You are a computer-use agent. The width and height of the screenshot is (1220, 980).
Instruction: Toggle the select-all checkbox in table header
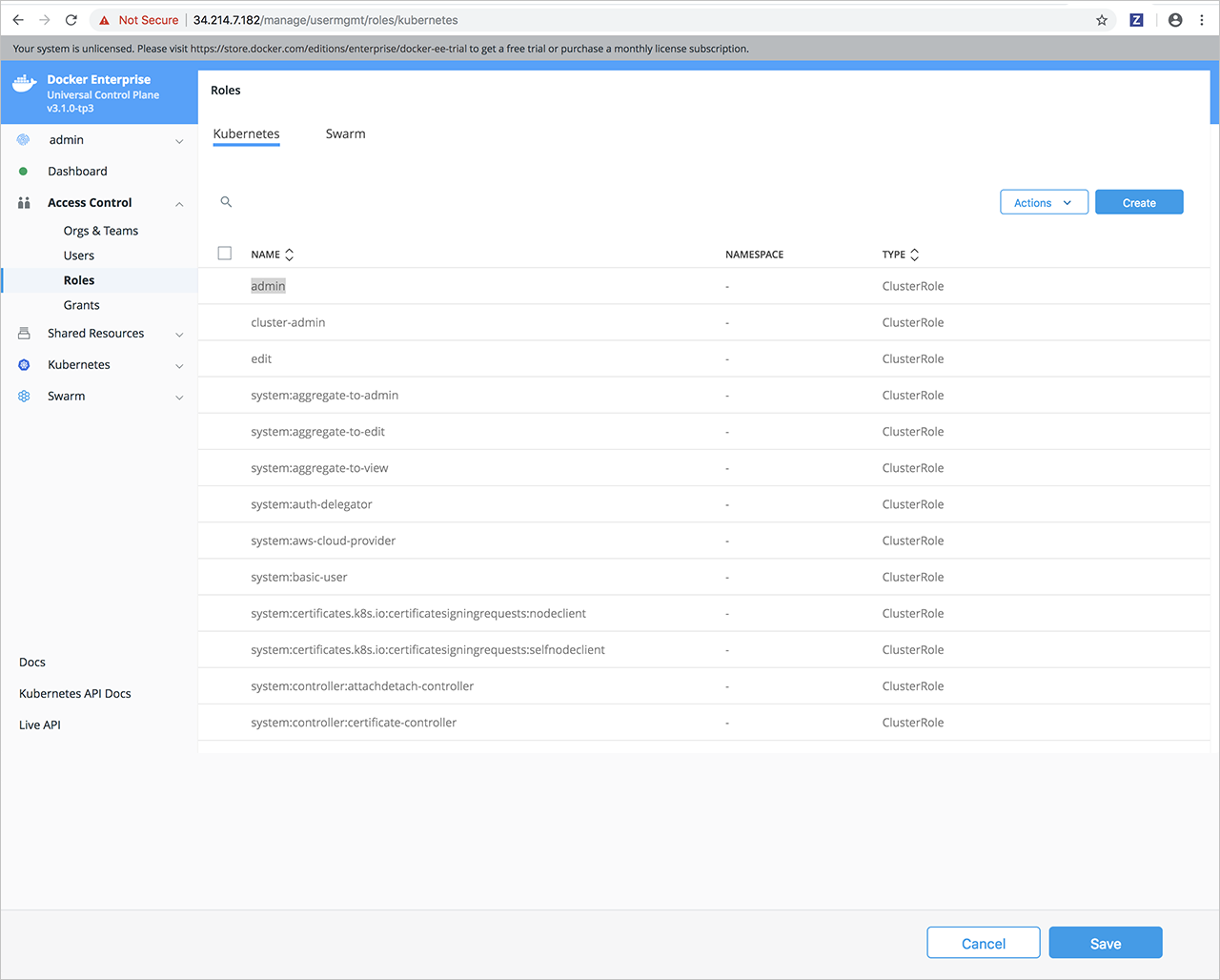[225, 254]
